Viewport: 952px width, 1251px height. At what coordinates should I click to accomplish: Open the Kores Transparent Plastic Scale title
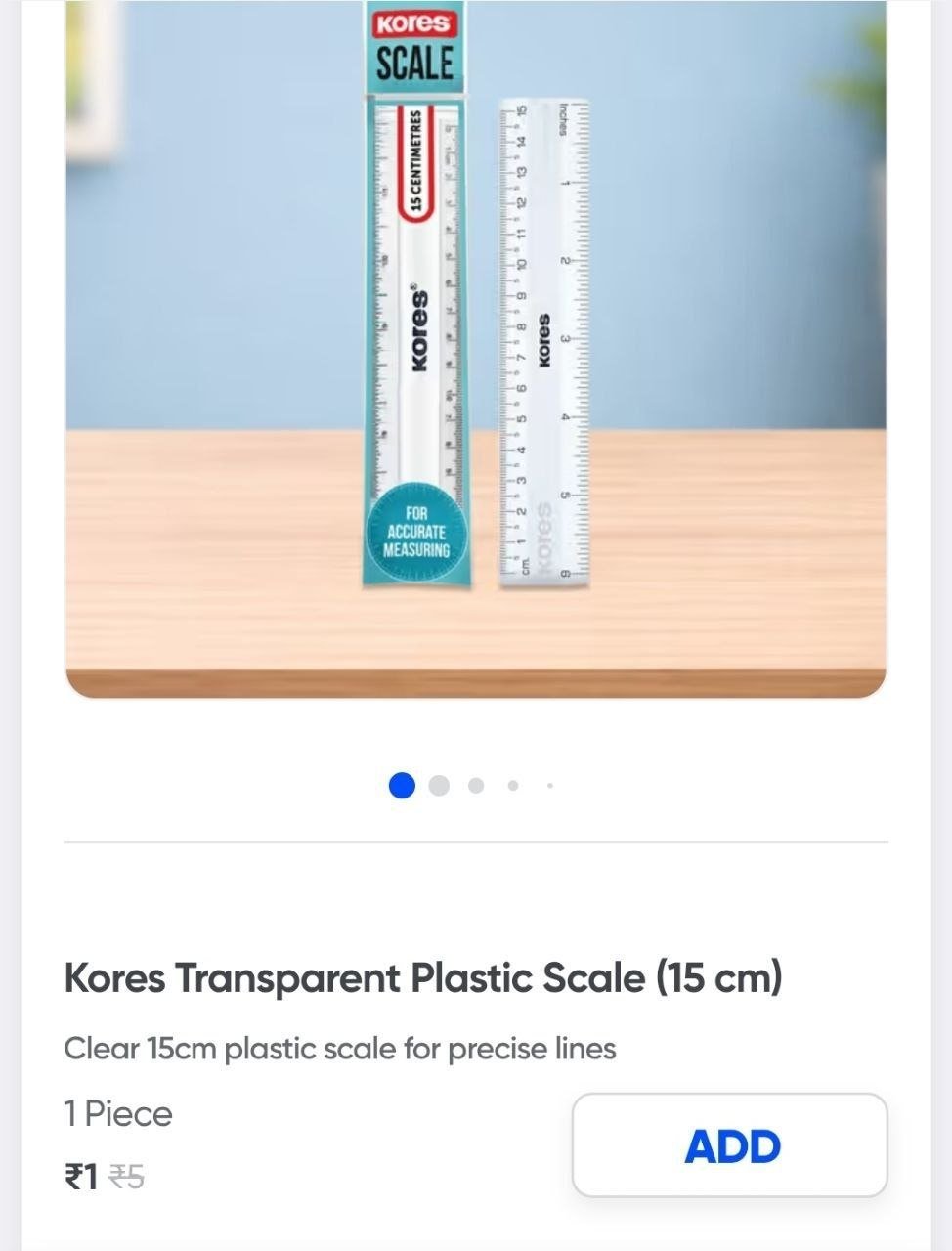[x=423, y=977]
